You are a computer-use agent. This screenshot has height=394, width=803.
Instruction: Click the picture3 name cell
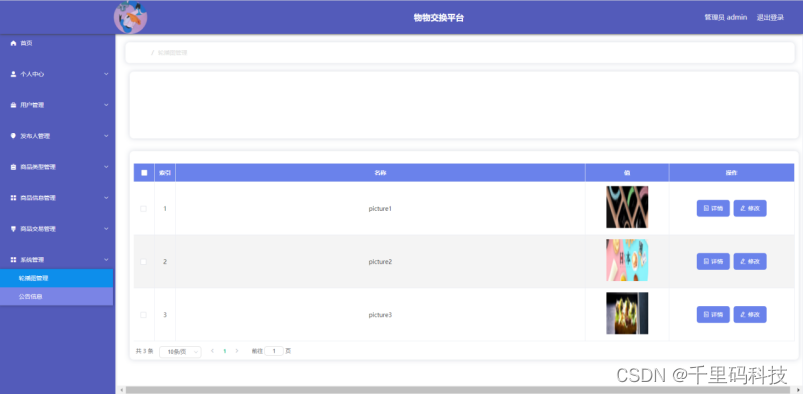[x=380, y=315]
